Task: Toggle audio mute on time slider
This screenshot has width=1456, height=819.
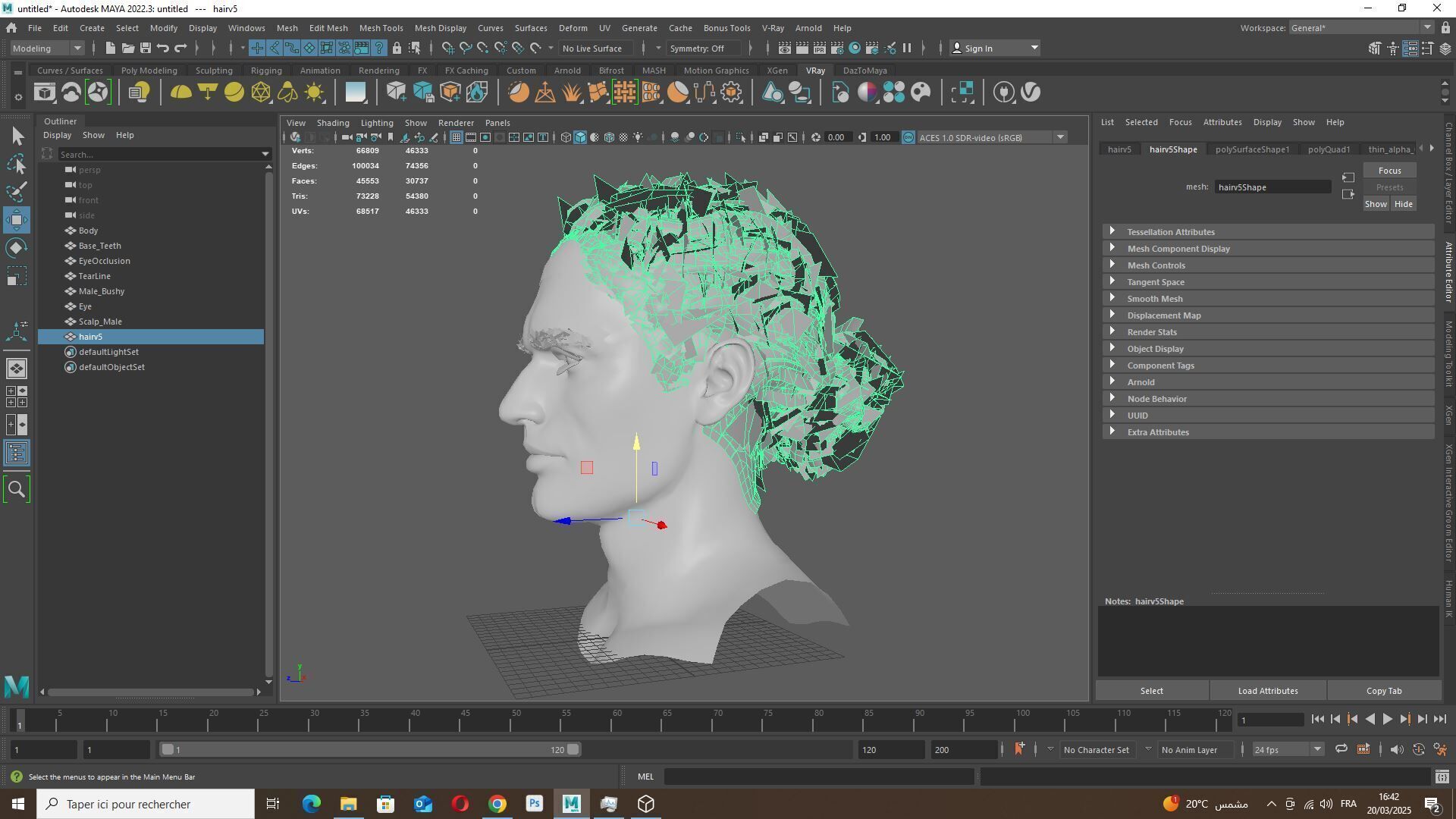Action: click(x=1397, y=749)
